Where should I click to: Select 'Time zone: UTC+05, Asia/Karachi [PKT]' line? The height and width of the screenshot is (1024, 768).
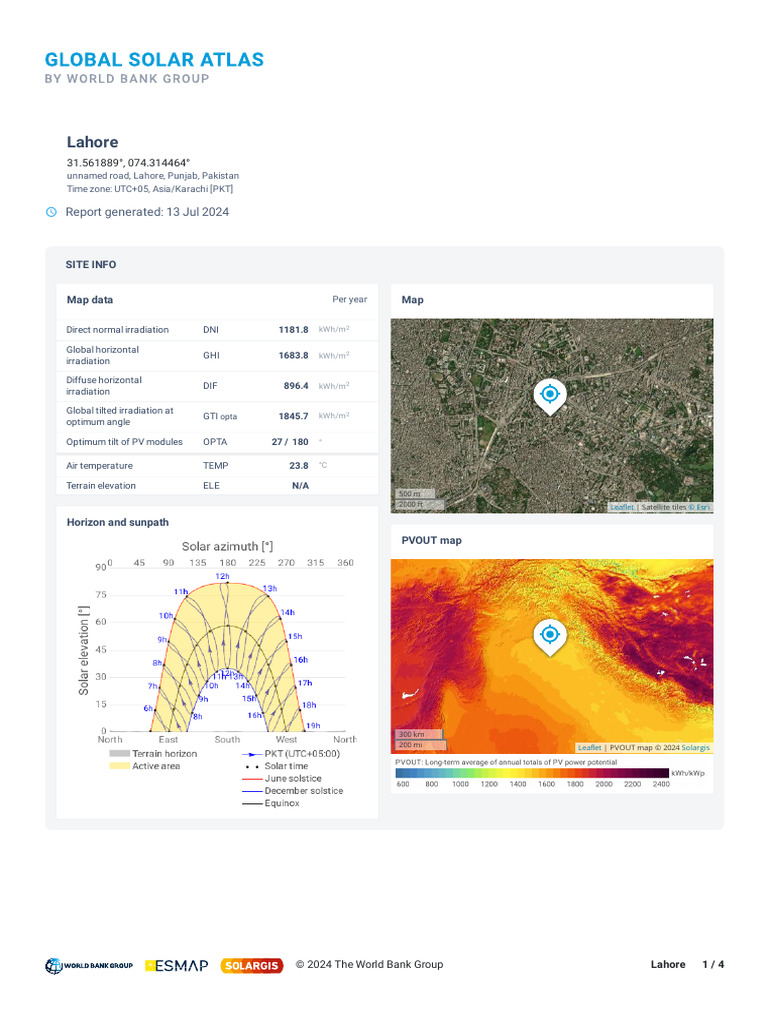[150, 189]
